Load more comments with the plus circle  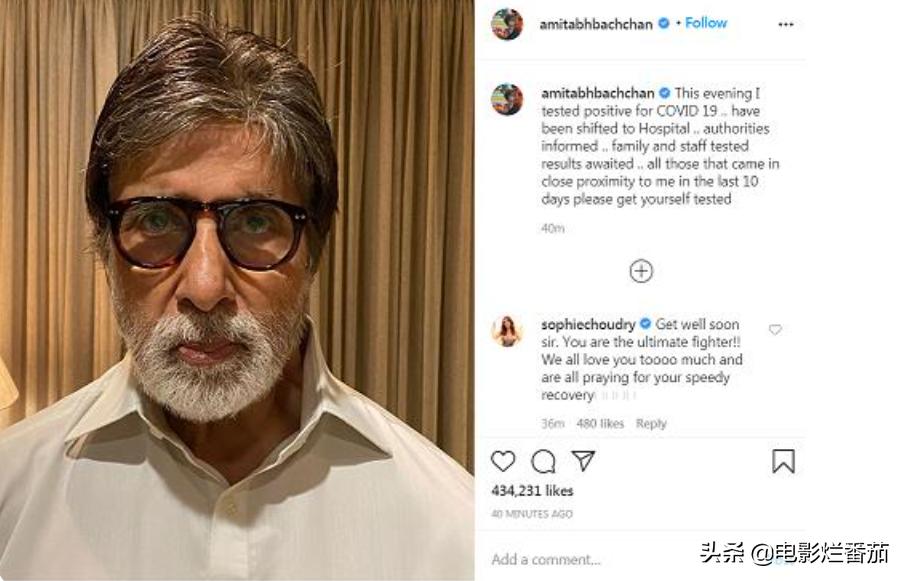pos(641,271)
